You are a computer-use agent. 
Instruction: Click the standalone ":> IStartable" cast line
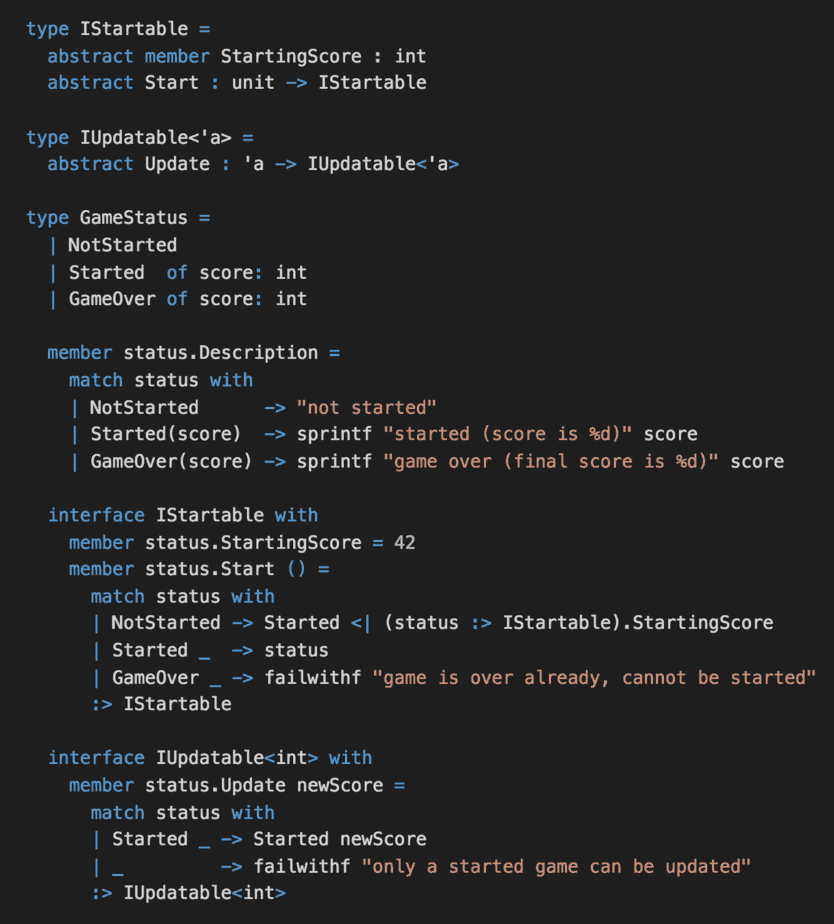pos(161,704)
